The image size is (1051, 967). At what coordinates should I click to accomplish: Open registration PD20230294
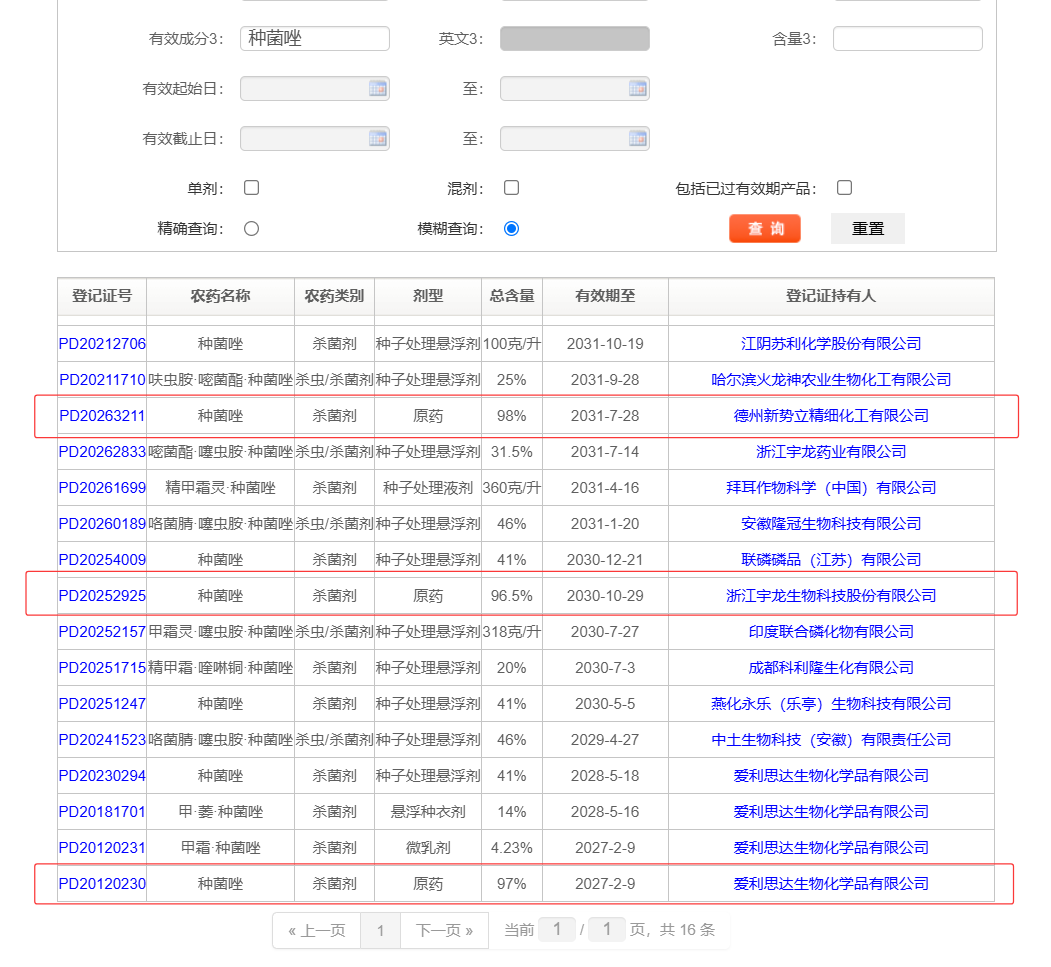pos(102,776)
